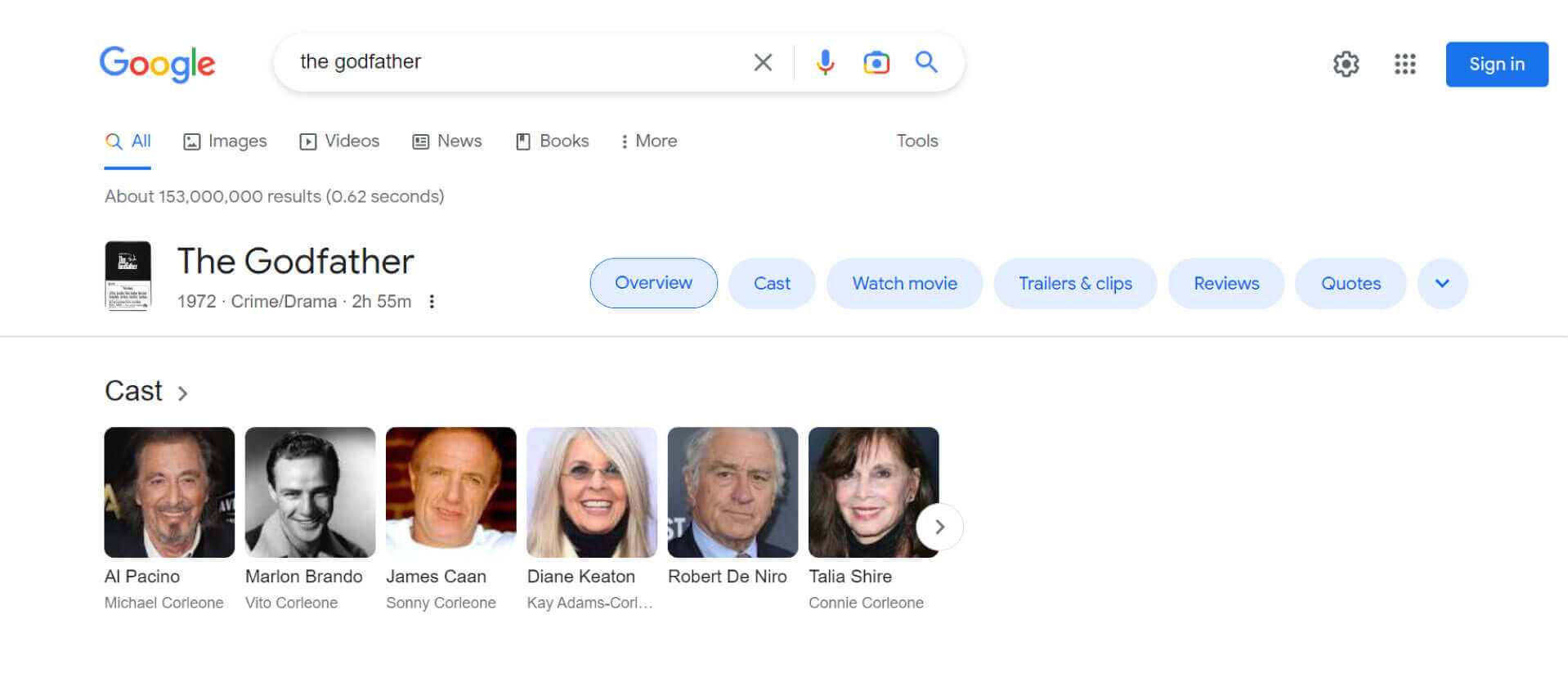Screen dimensions: 1568x678
Task: Select the Quotes chip
Action: pyautogui.click(x=1351, y=283)
